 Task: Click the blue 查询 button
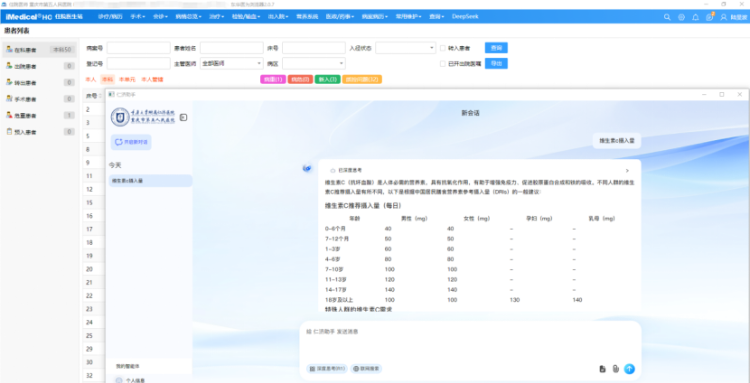[x=496, y=48]
